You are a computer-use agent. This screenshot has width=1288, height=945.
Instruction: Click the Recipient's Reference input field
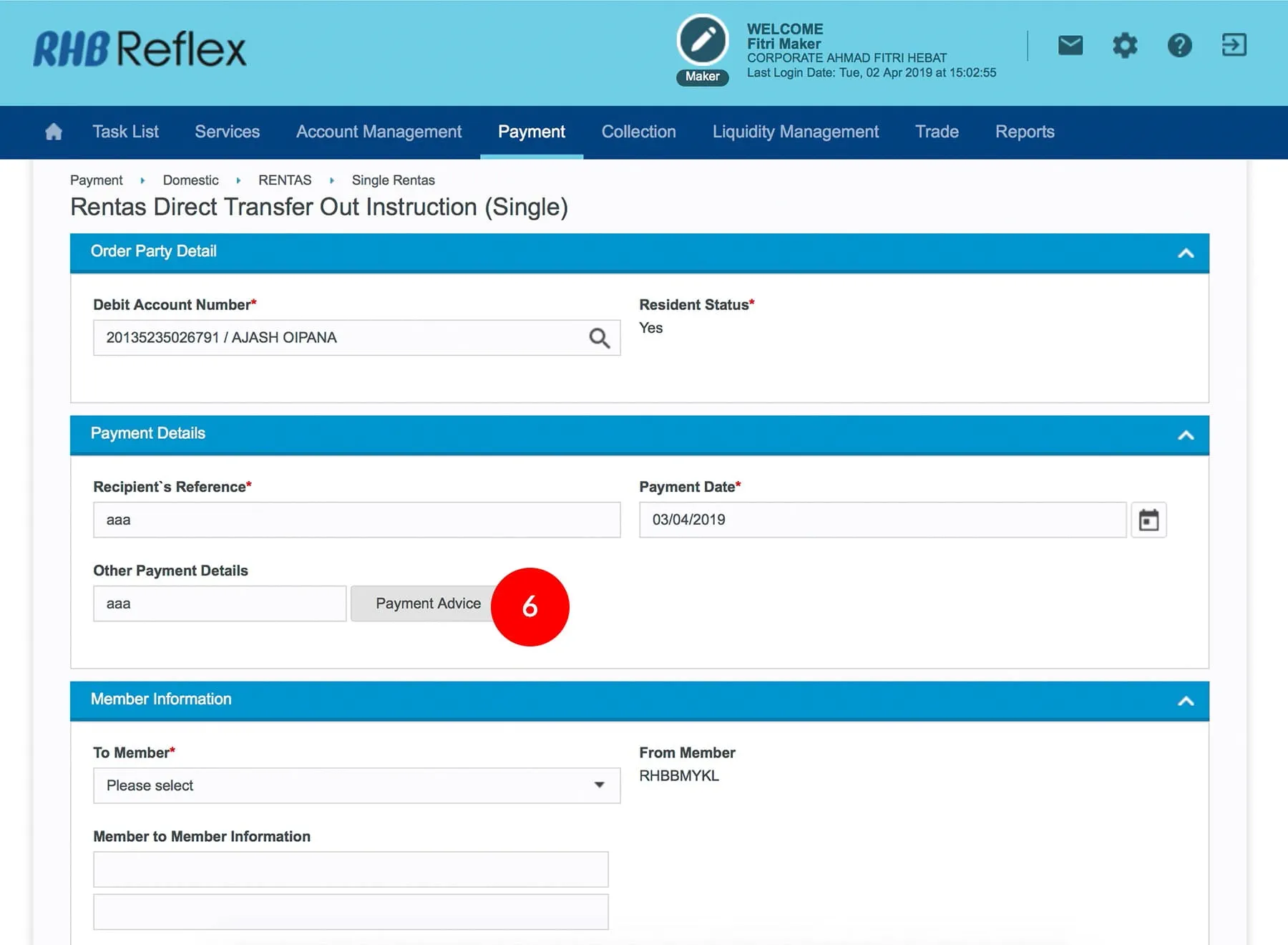(356, 520)
